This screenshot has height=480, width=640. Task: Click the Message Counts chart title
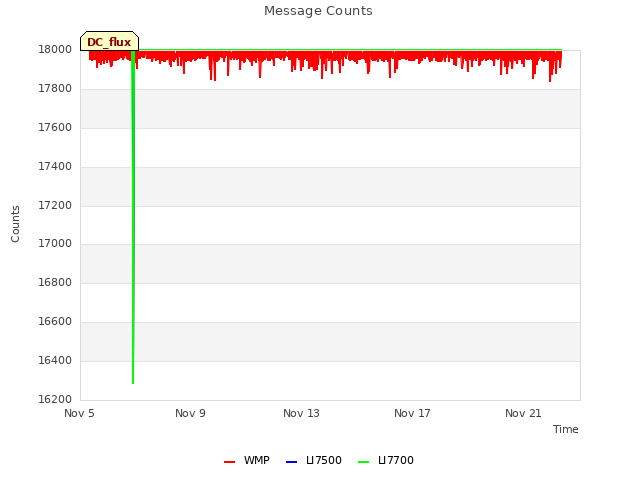point(318,11)
